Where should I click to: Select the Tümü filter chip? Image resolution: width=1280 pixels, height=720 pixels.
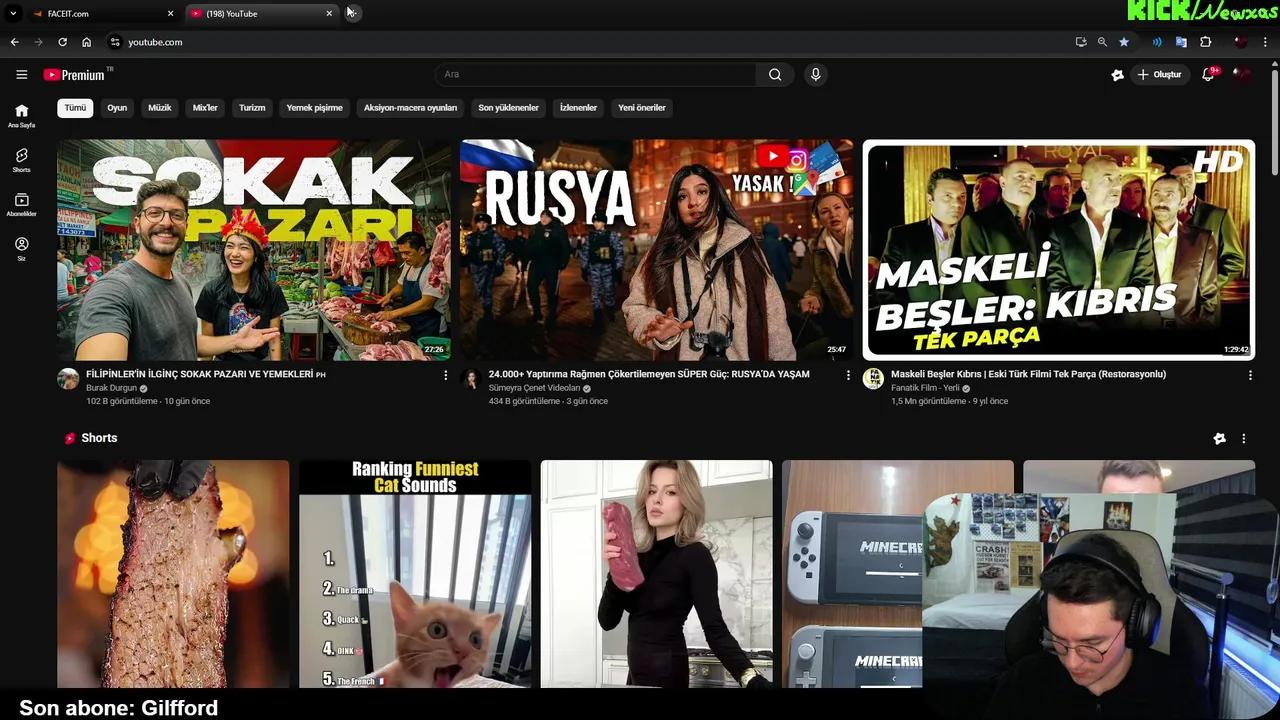pos(75,108)
